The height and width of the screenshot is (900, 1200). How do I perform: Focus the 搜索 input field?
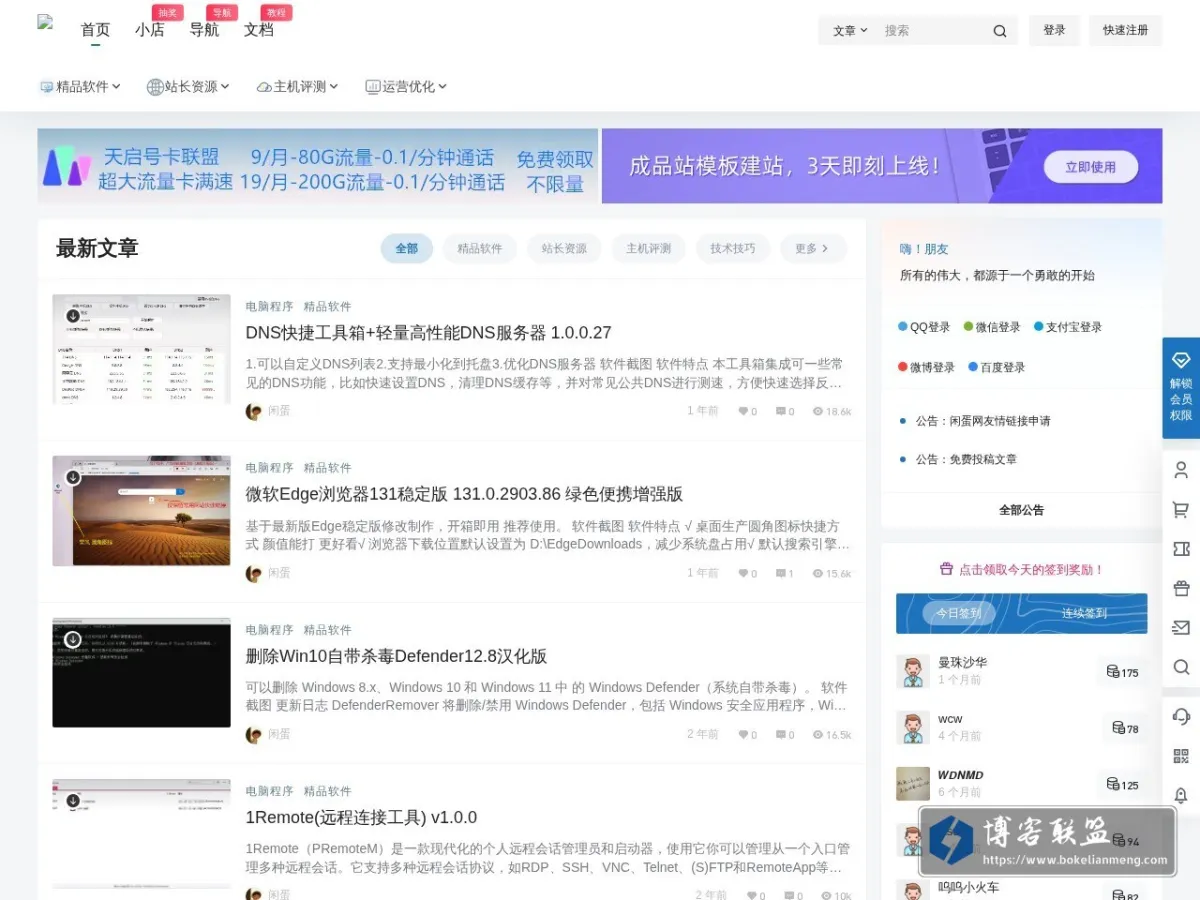tap(932, 31)
